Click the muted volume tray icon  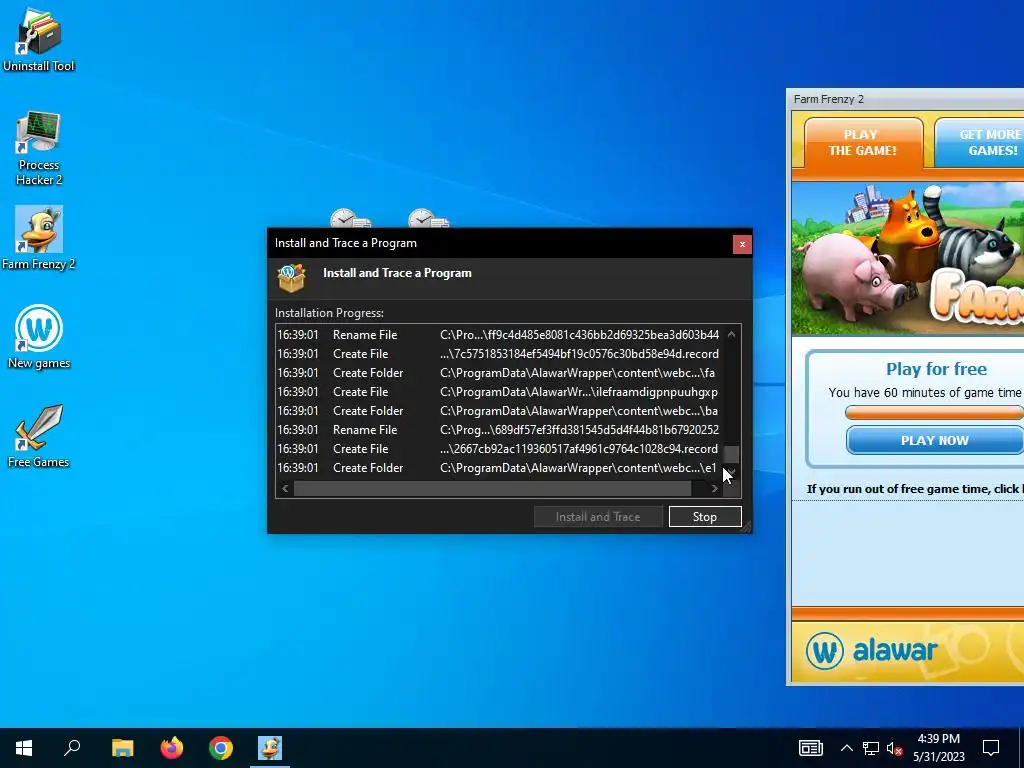tap(895, 748)
